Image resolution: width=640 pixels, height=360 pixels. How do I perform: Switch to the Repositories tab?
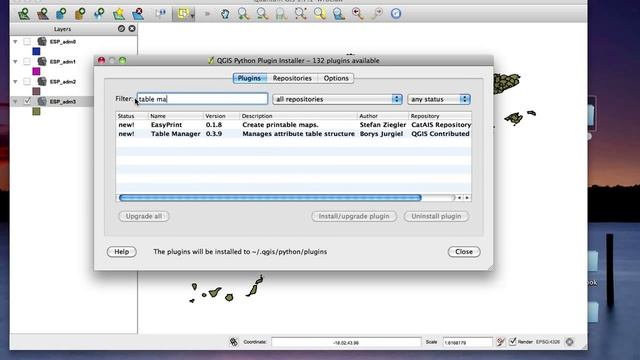[292, 78]
